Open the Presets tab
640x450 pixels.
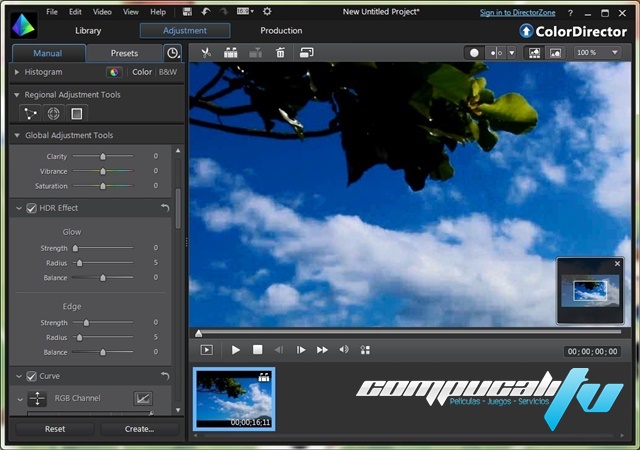(124, 53)
